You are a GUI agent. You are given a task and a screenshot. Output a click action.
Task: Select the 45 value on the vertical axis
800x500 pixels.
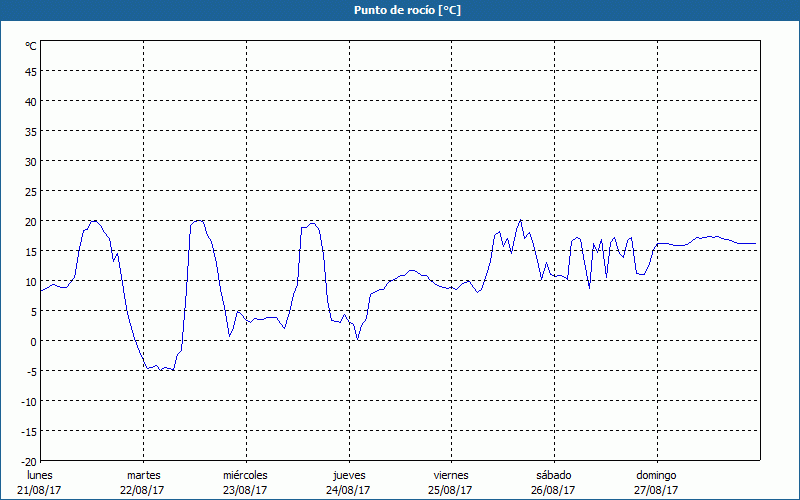pyautogui.click(x=30, y=71)
